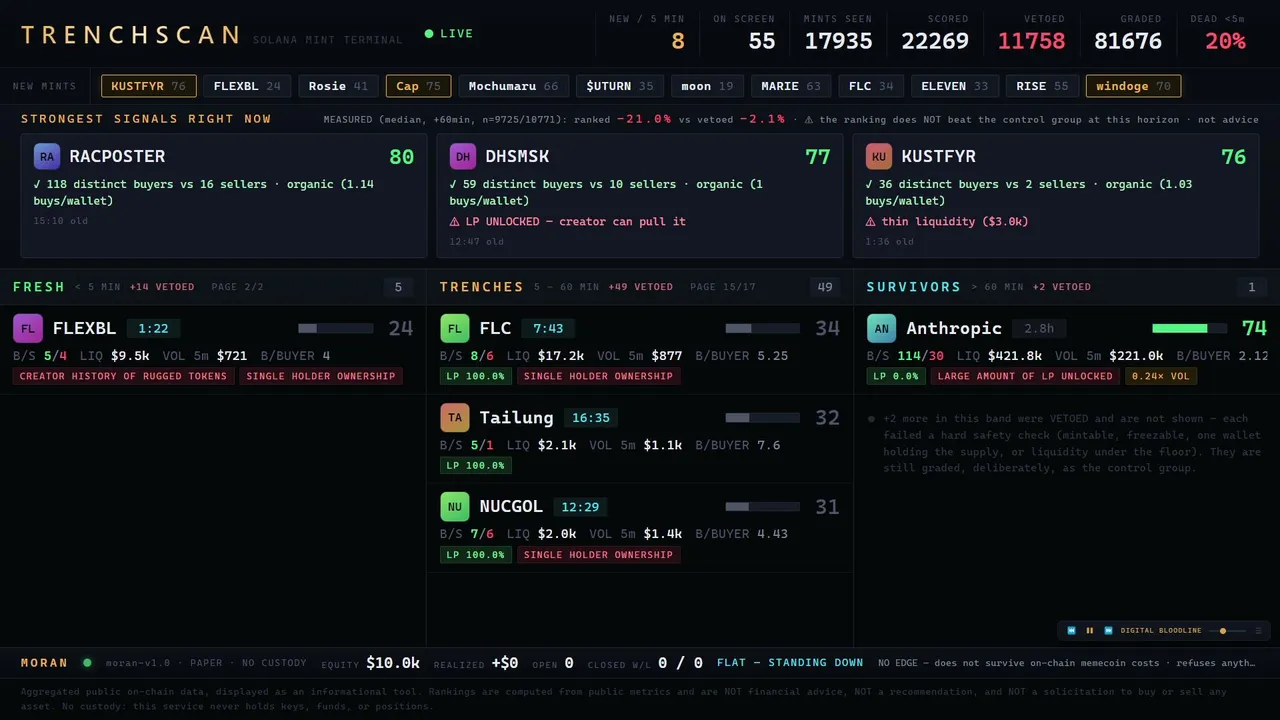This screenshot has height=720, width=1280.
Task: Select the FLEXBL 24 new mint chip
Action: 247,86
